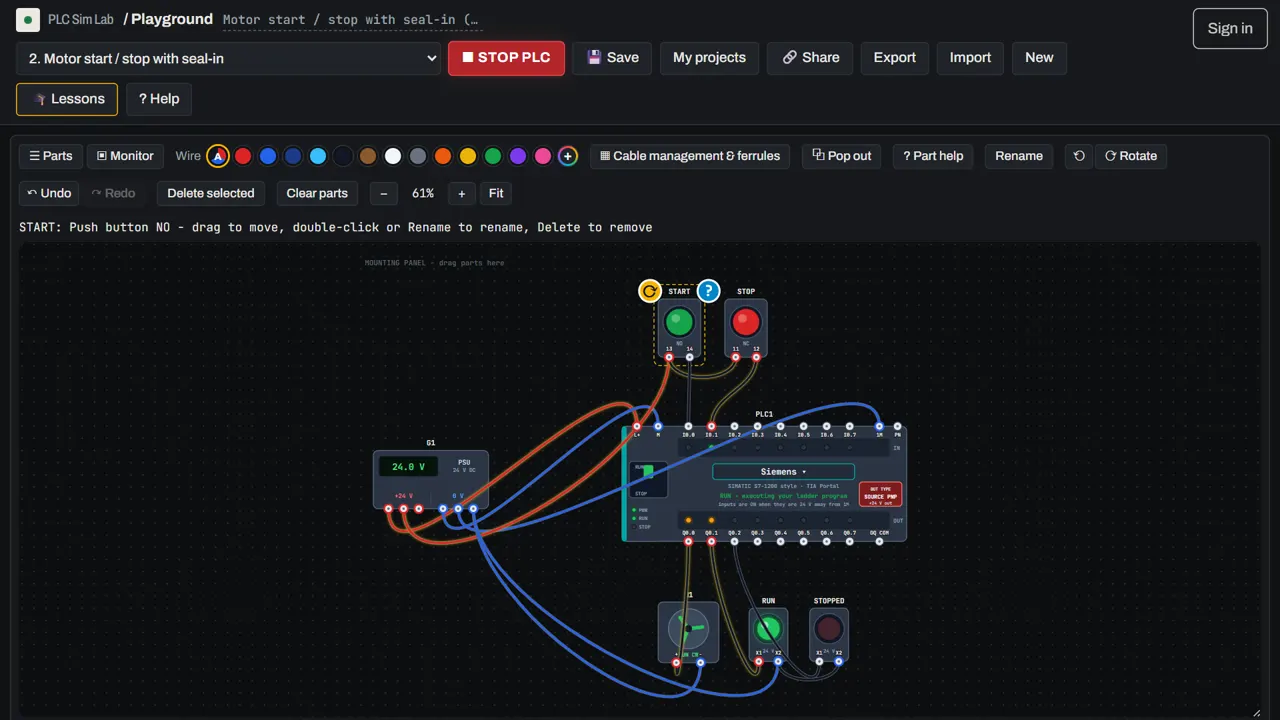1280x720 pixels.
Task: Click the PLC Q0.0 output terminal
Action: [688, 541]
